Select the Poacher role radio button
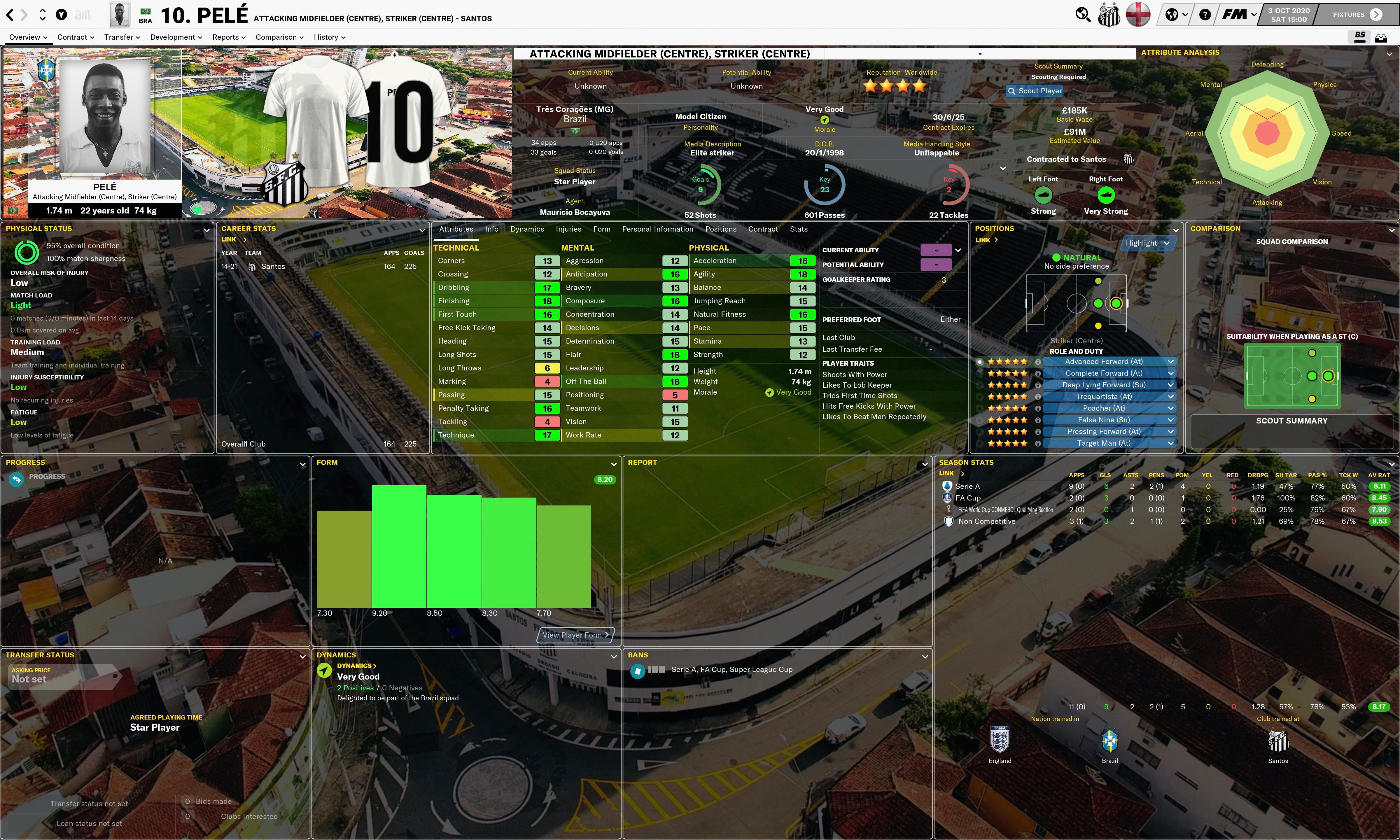The height and width of the screenshot is (840, 1400). click(x=979, y=408)
